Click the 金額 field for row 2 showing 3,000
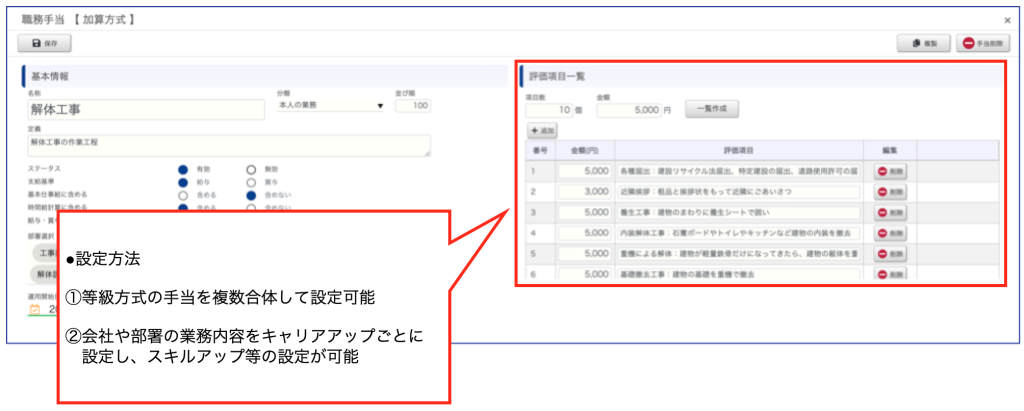Image resolution: width=1024 pixels, height=411 pixels. tap(583, 192)
